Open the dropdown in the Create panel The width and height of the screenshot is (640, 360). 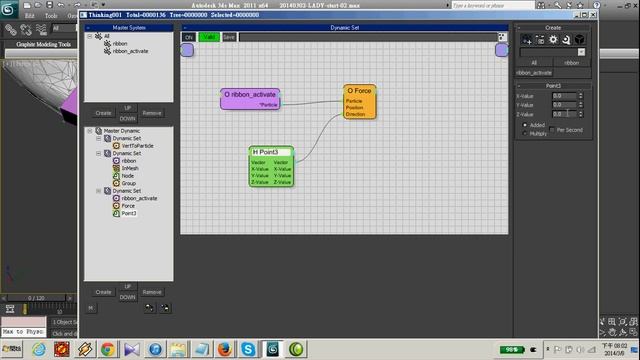581,52
